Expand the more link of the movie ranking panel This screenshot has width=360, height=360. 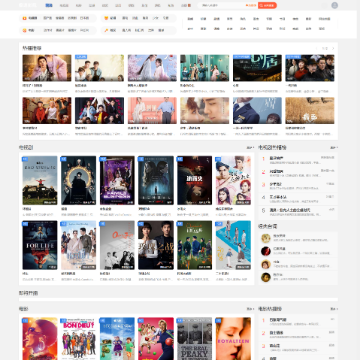[334, 309]
